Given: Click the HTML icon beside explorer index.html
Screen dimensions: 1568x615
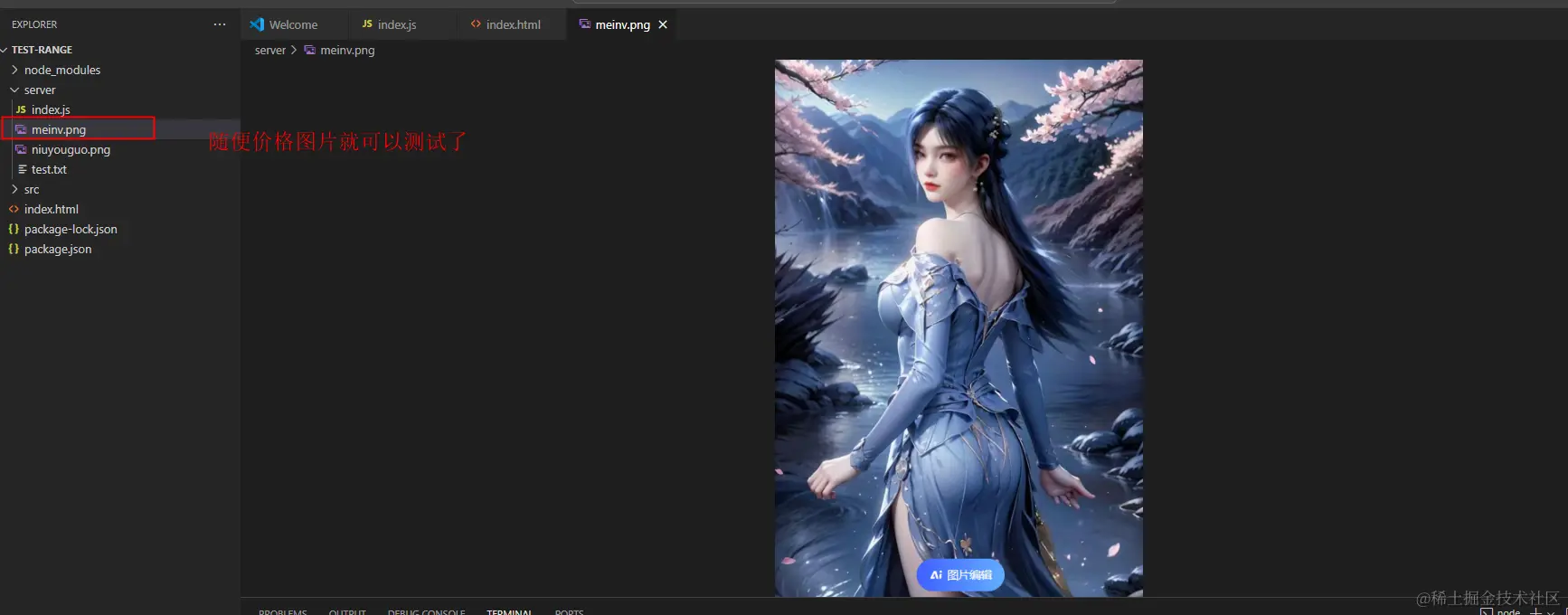Looking at the screenshot, I should (x=14, y=209).
